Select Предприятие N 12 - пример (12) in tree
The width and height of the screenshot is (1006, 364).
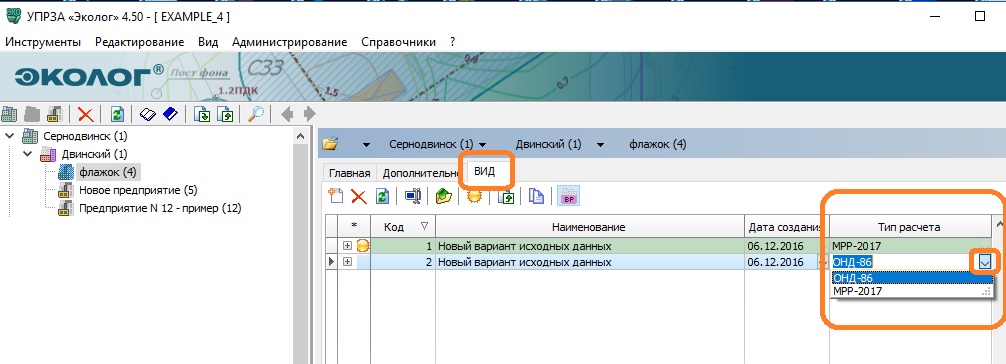point(160,208)
